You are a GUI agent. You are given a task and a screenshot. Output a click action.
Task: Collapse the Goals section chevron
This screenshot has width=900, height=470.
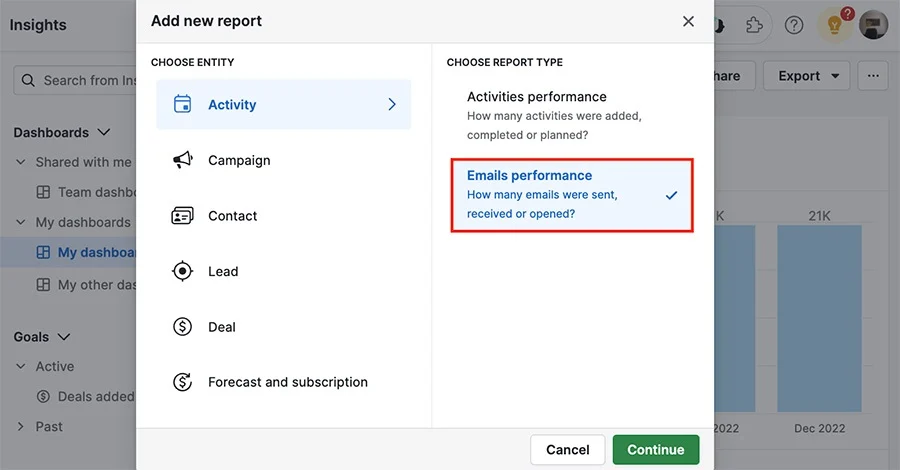(64, 337)
